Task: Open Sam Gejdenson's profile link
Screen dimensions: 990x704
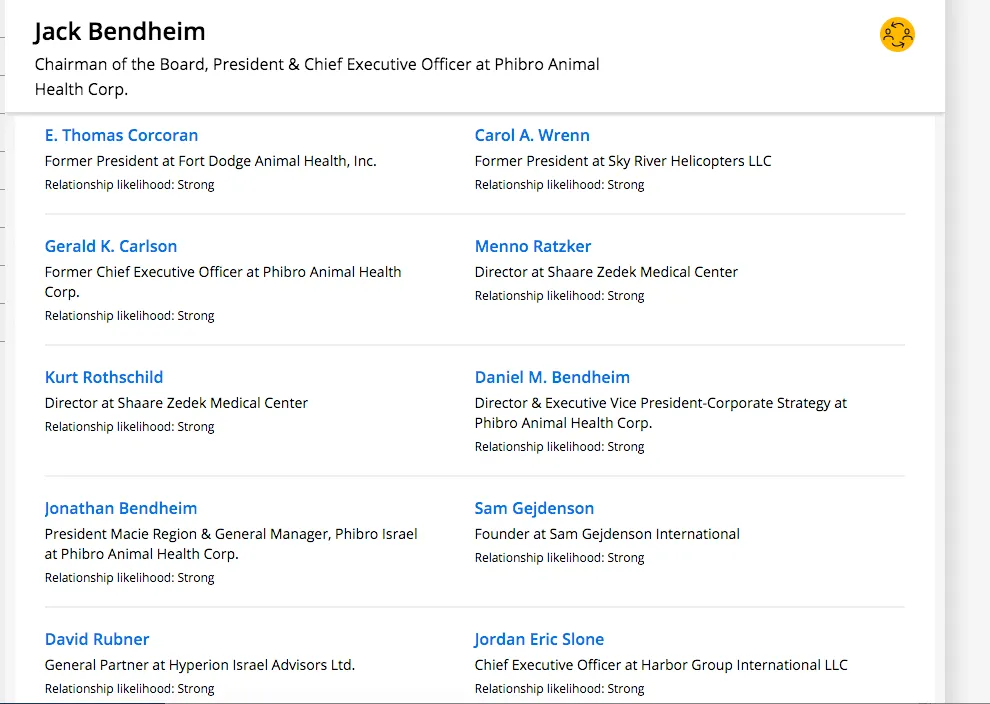Action: (534, 508)
